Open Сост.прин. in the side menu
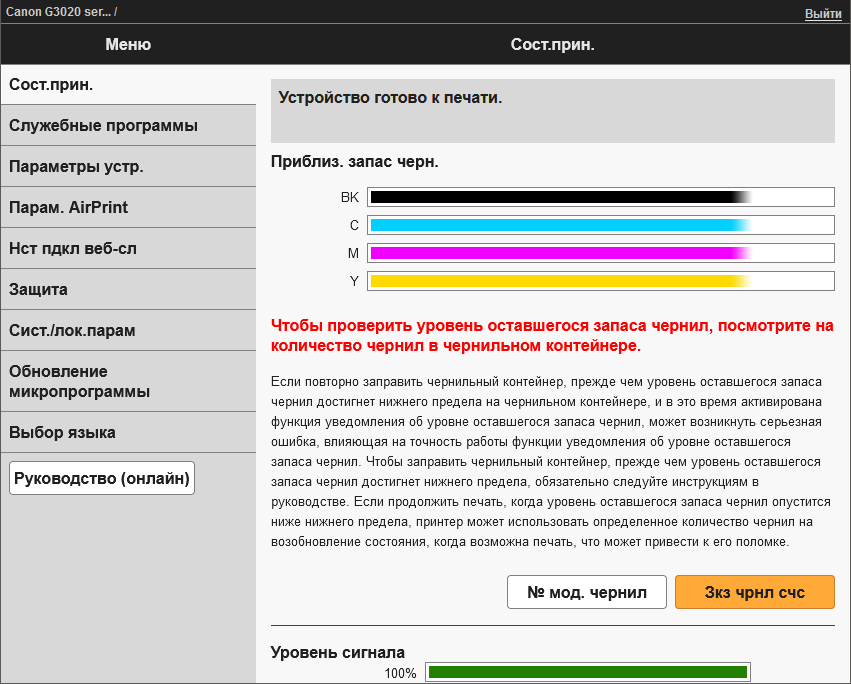 128,84
